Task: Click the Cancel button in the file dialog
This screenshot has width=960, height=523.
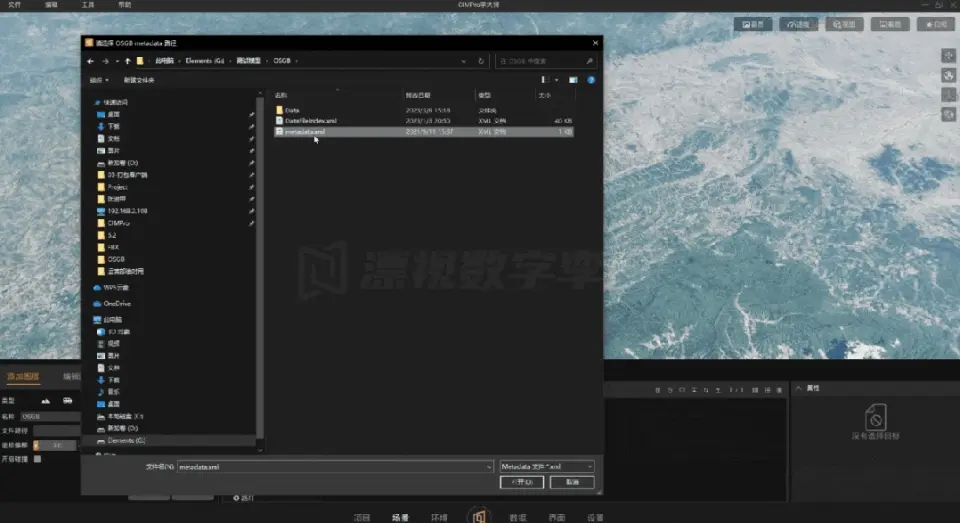Action: pyautogui.click(x=572, y=482)
